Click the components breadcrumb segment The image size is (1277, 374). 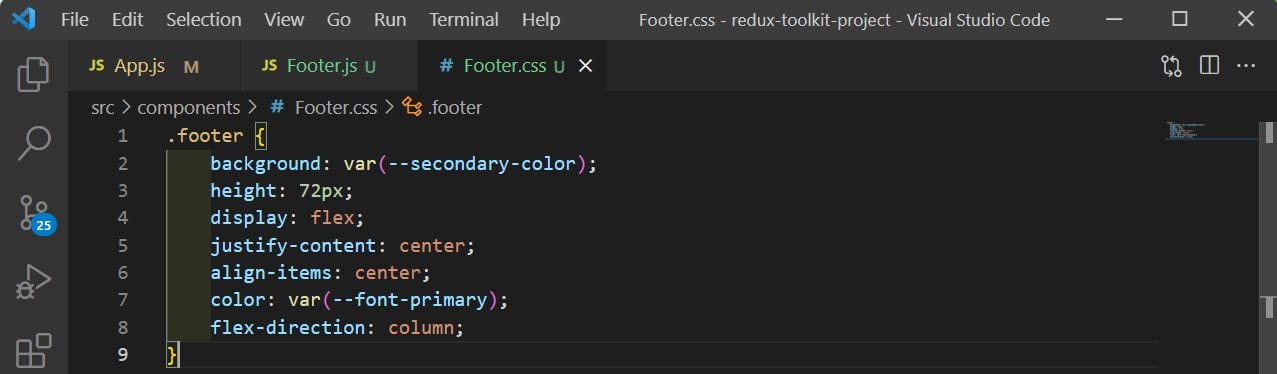189,107
